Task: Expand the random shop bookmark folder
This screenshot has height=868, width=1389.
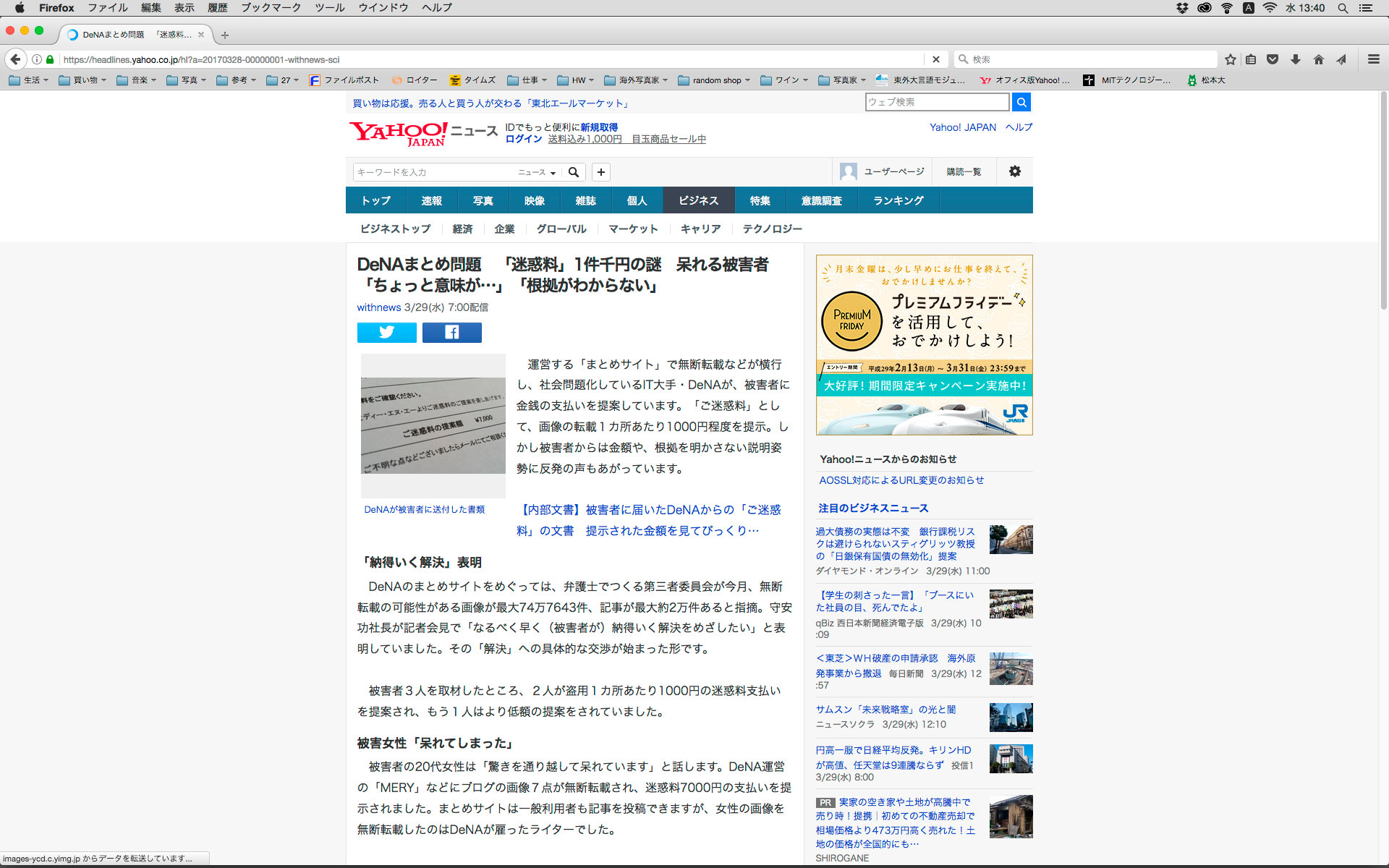Action: point(714,80)
